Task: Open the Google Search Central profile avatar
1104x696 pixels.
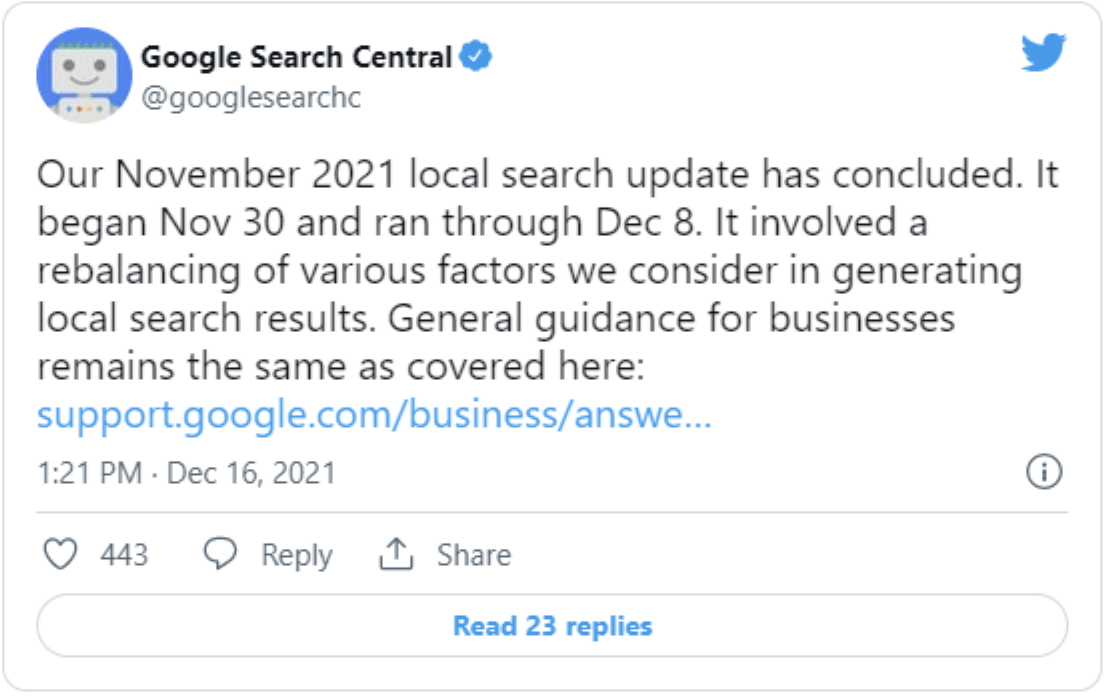Action: pos(84,75)
